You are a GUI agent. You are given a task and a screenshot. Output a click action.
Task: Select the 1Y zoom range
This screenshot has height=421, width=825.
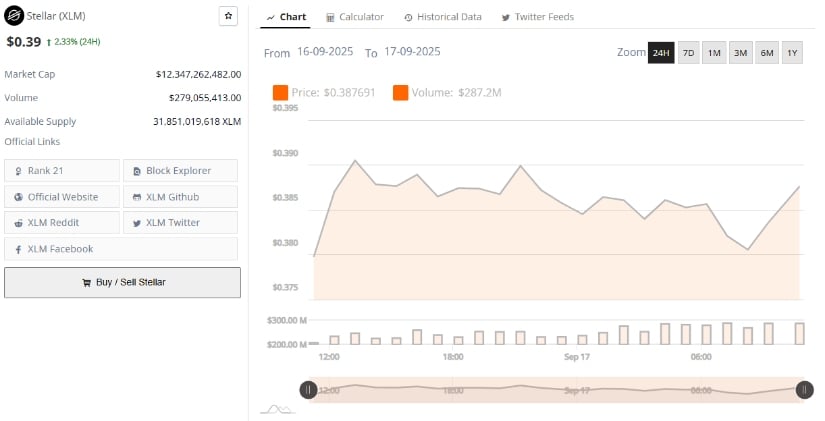(x=792, y=52)
